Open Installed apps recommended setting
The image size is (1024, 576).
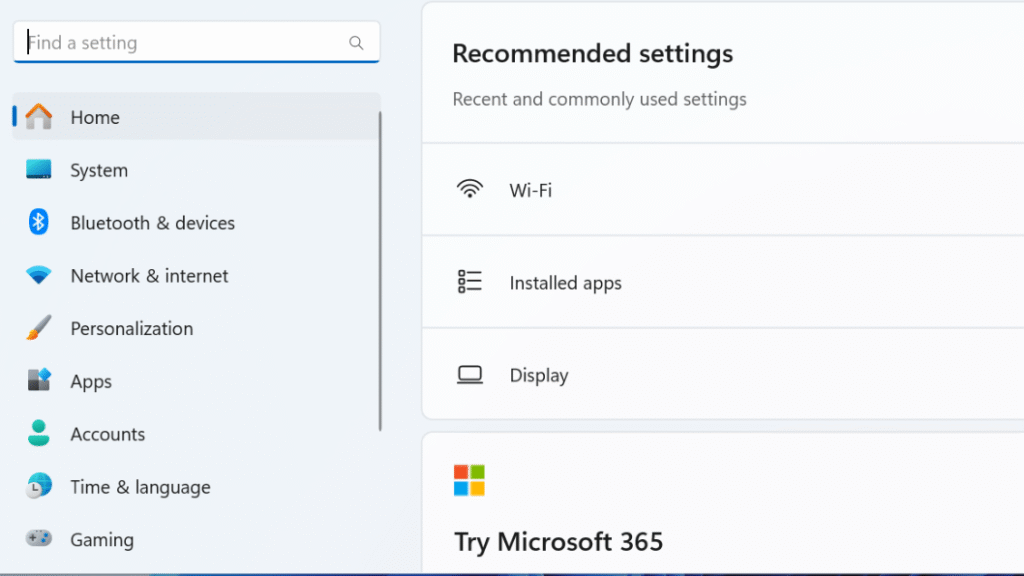[x=723, y=282]
